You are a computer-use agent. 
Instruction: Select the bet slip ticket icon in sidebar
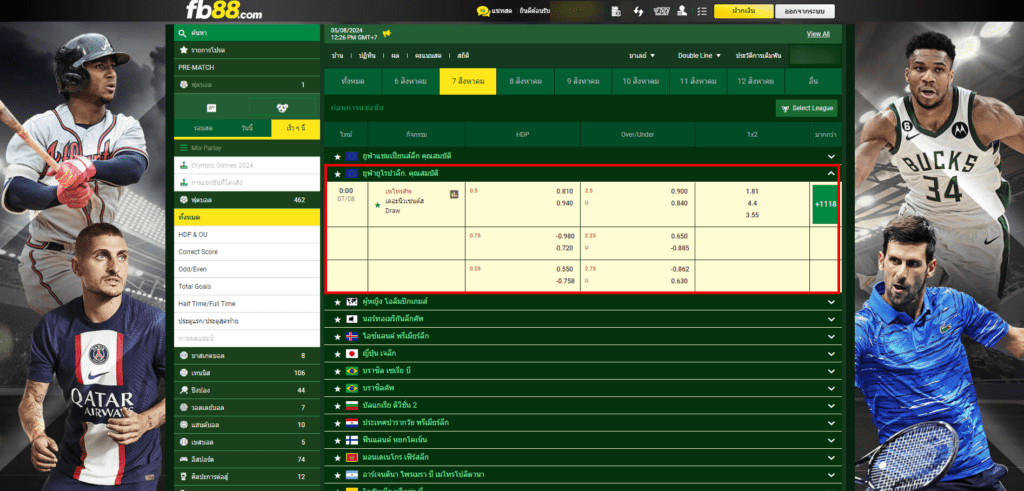click(211, 108)
